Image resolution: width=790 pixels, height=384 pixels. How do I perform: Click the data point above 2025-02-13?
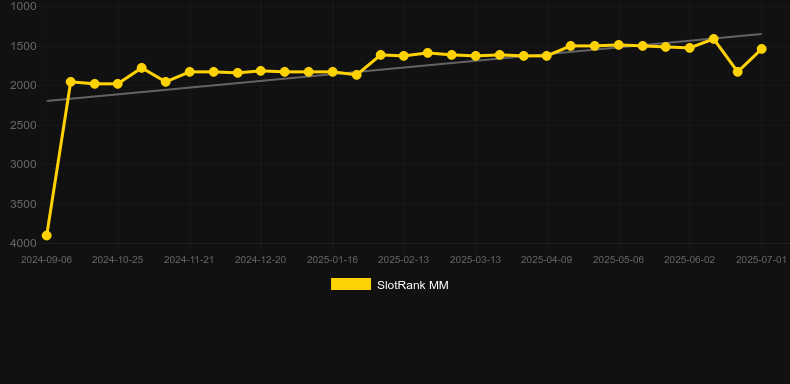[x=404, y=56]
